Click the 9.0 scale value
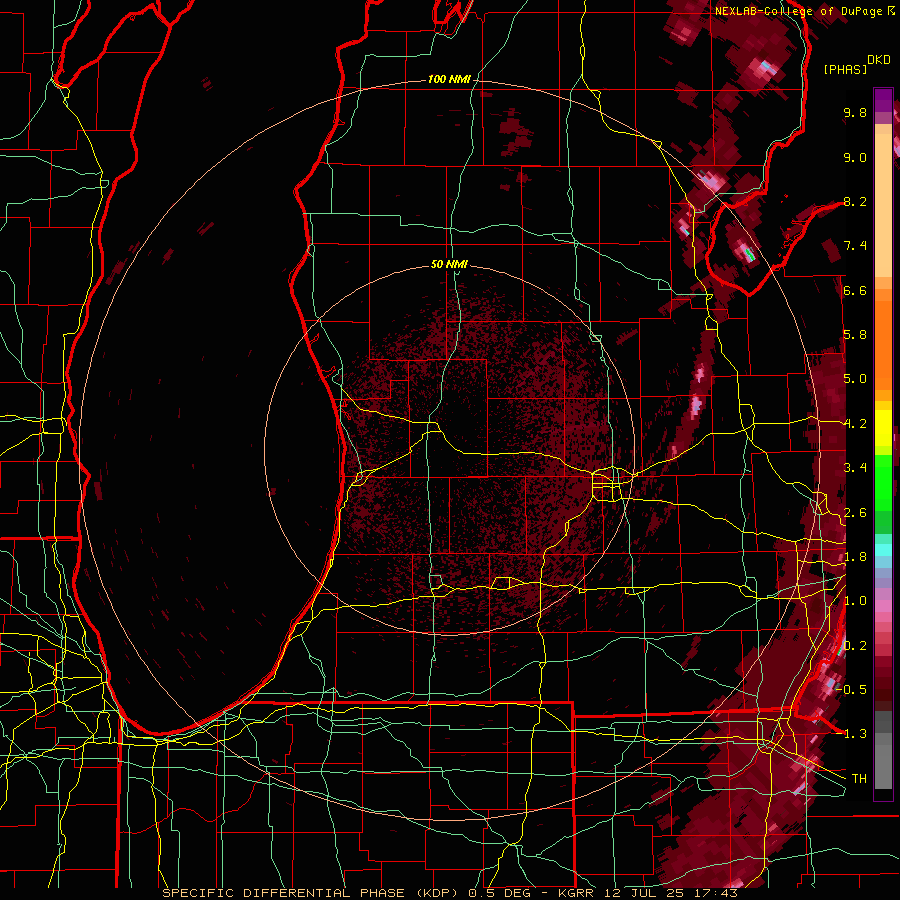Viewport: 900px width, 900px height. [855, 158]
